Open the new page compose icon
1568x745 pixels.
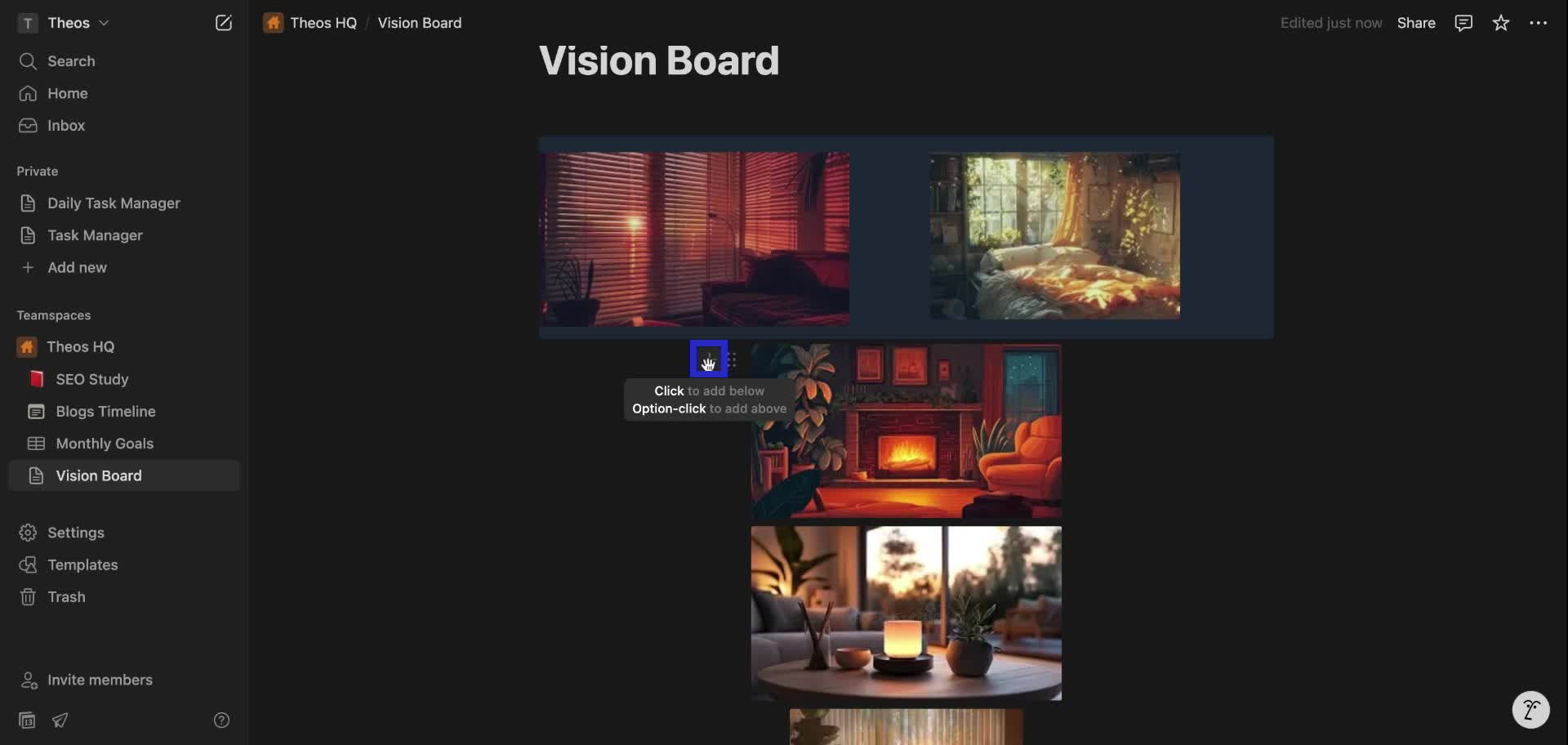click(x=224, y=22)
